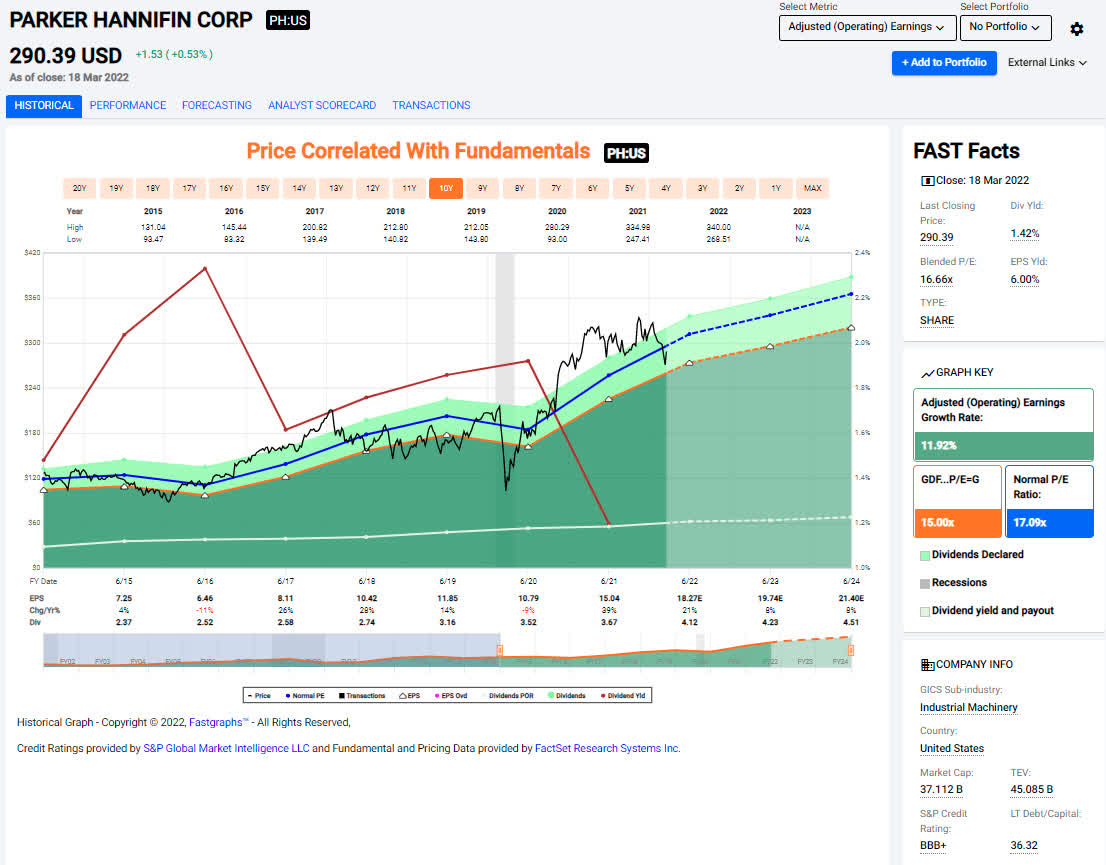Click the EPS Yld value 6.00%
1106x865 pixels.
[1025, 280]
